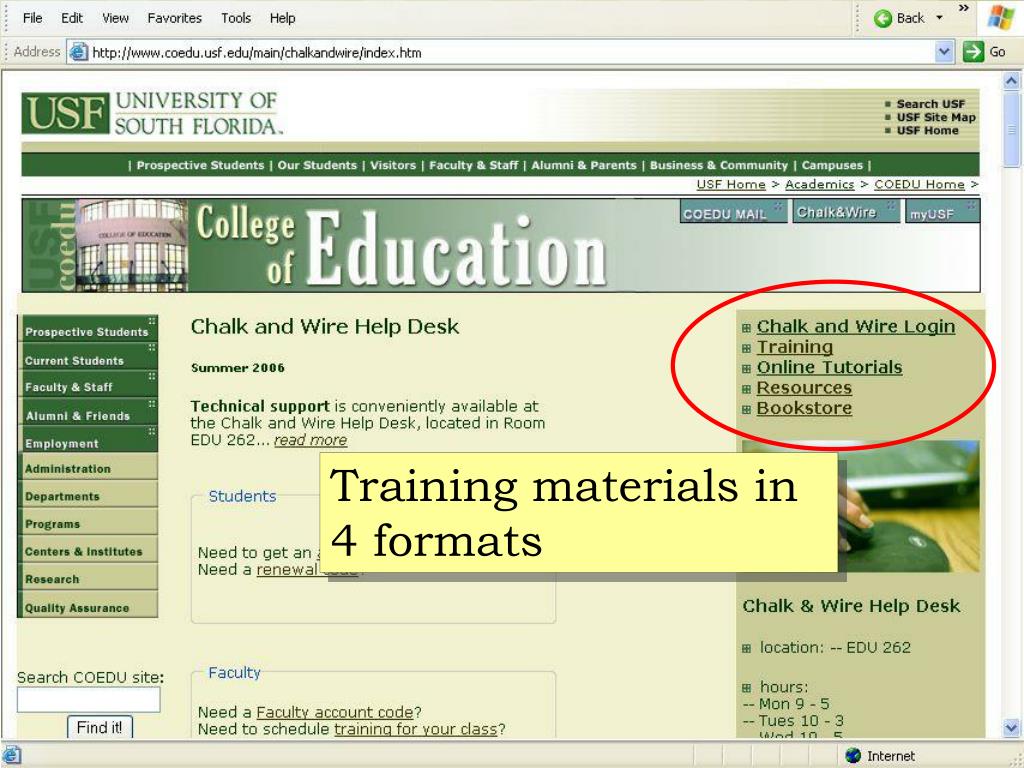Screen dimensions: 1024x768
Task: Open the Resources link
Action: tap(804, 388)
